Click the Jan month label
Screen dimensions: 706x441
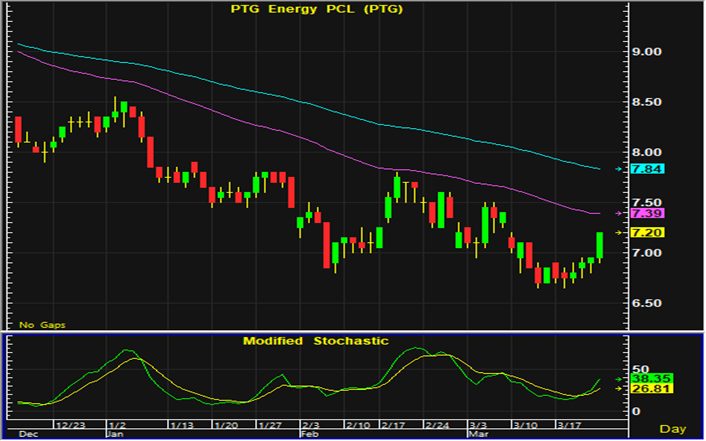pos(116,434)
